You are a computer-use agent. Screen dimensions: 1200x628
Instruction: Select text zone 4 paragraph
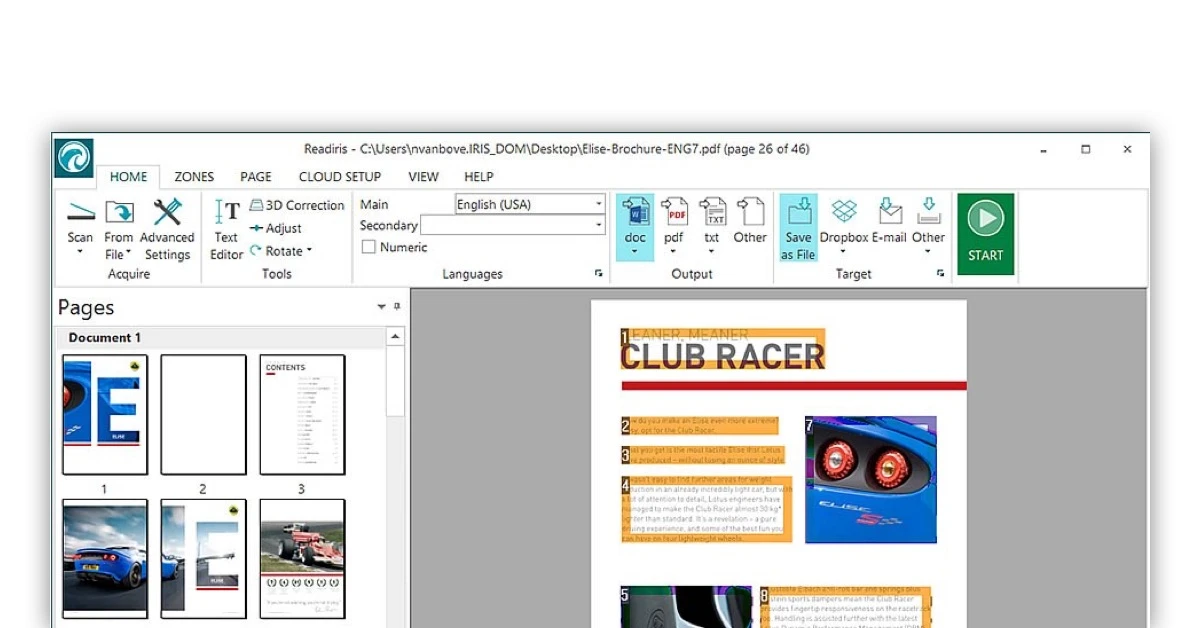[x=707, y=510]
